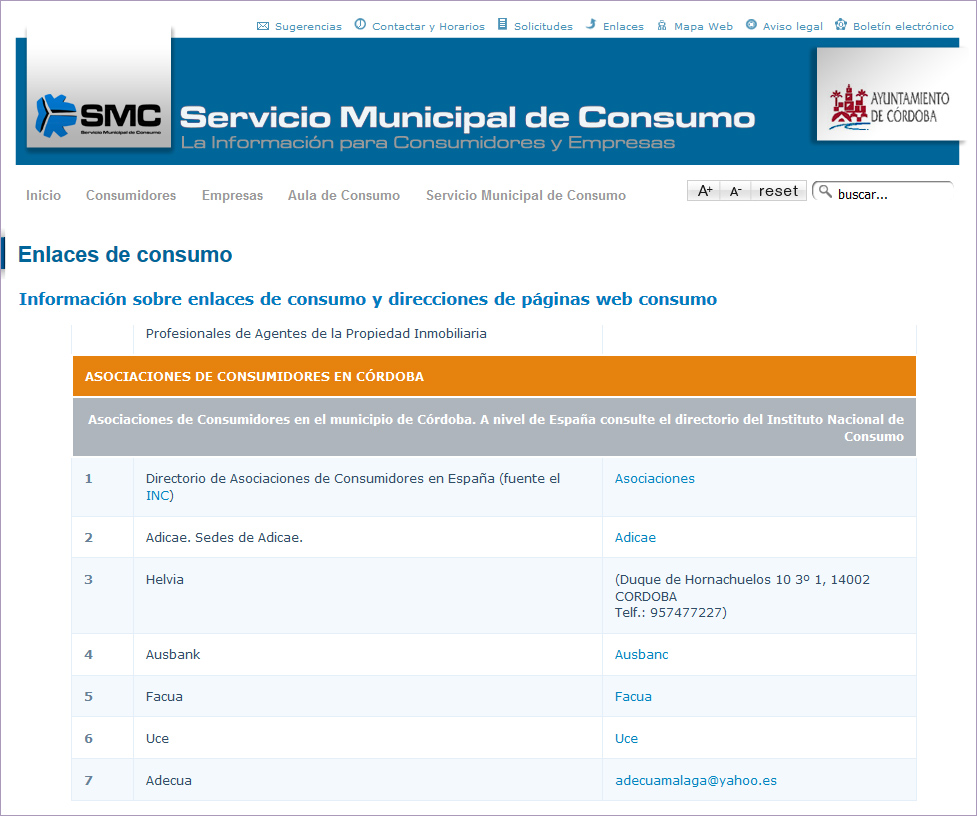Open the Mapa Web link
This screenshot has width=977, height=816.
click(703, 27)
